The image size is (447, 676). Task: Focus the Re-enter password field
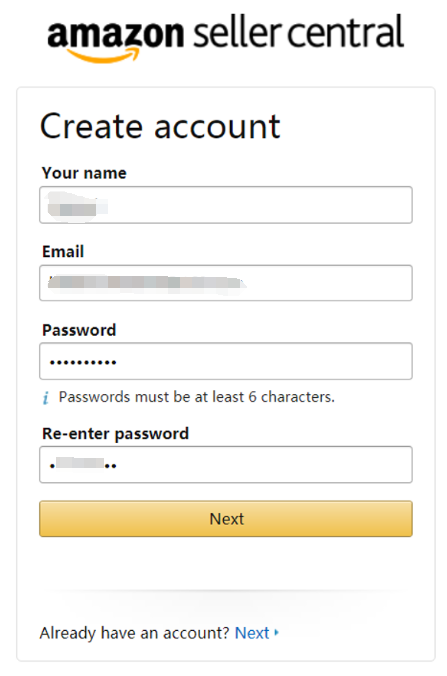point(226,465)
